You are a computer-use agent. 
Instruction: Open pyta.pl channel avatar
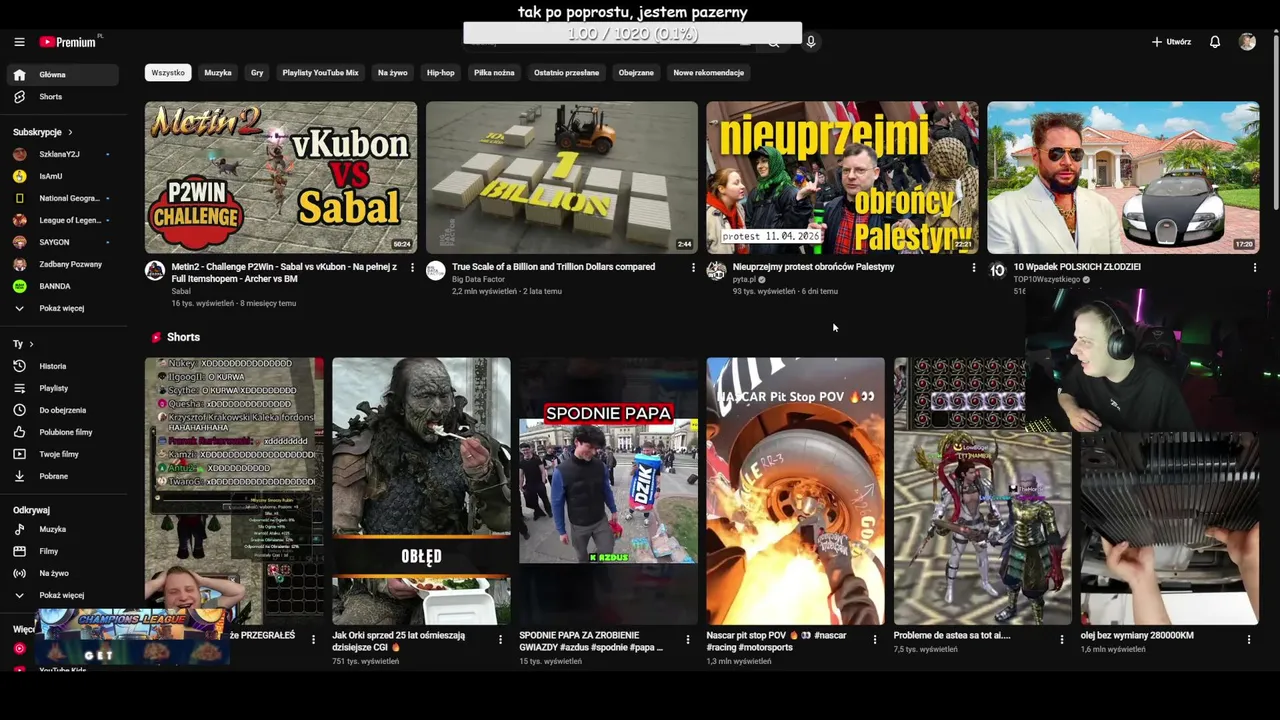pos(716,271)
